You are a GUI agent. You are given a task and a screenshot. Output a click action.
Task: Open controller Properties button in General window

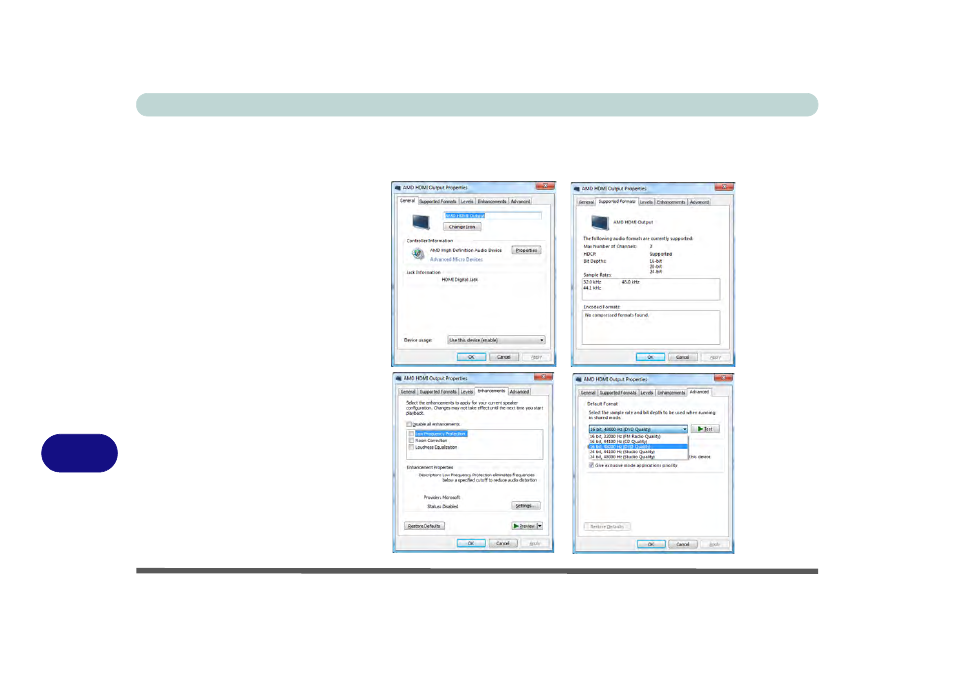pos(526,250)
